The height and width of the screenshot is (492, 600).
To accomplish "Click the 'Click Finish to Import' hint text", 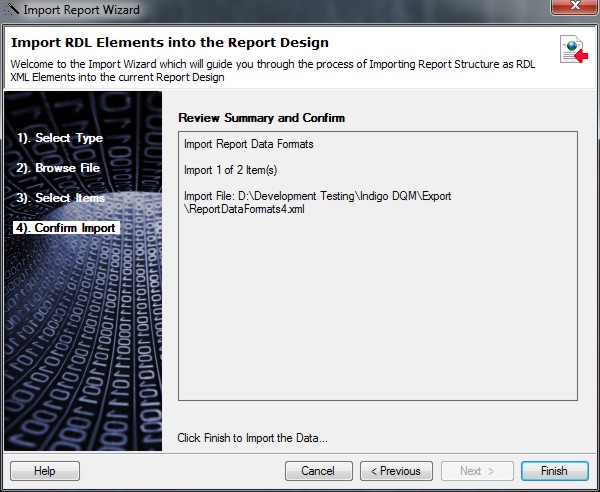I will coord(252,438).
